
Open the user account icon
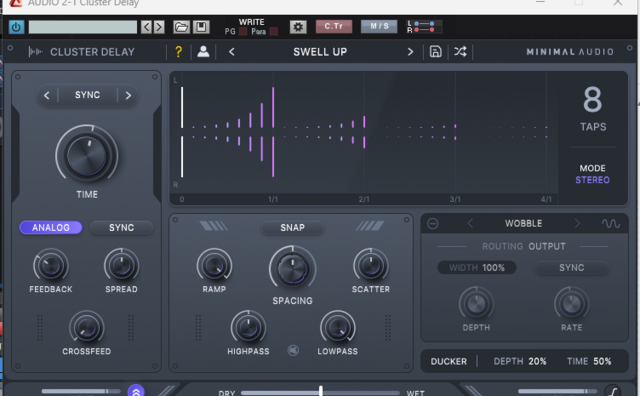click(203, 52)
